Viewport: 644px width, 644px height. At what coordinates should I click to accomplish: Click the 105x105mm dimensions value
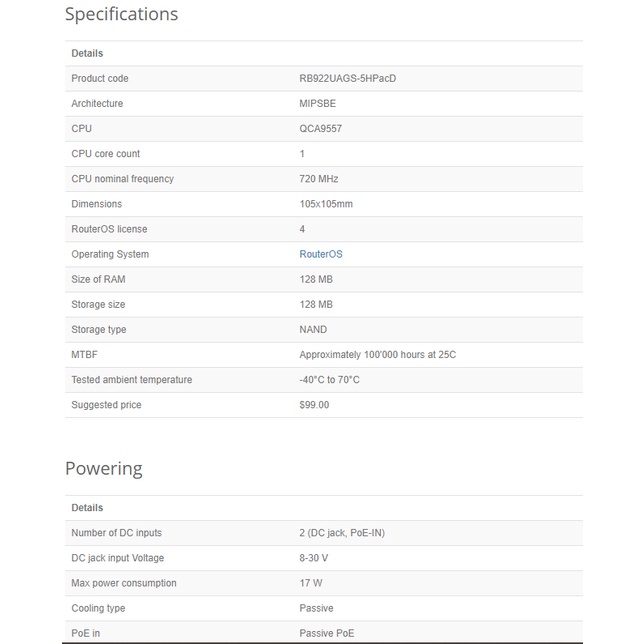point(326,204)
